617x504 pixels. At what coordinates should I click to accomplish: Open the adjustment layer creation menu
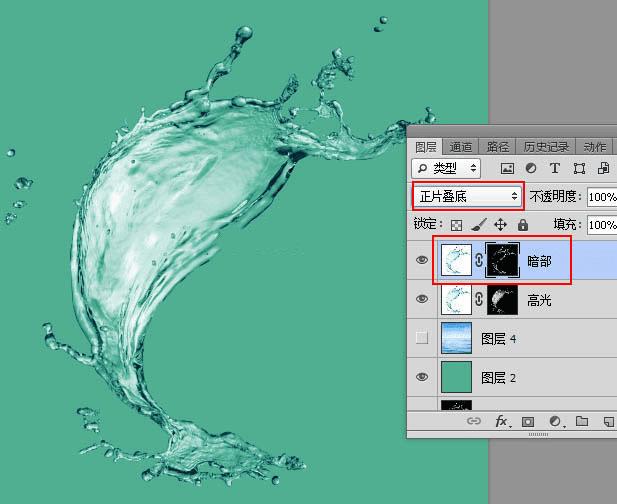(x=556, y=421)
